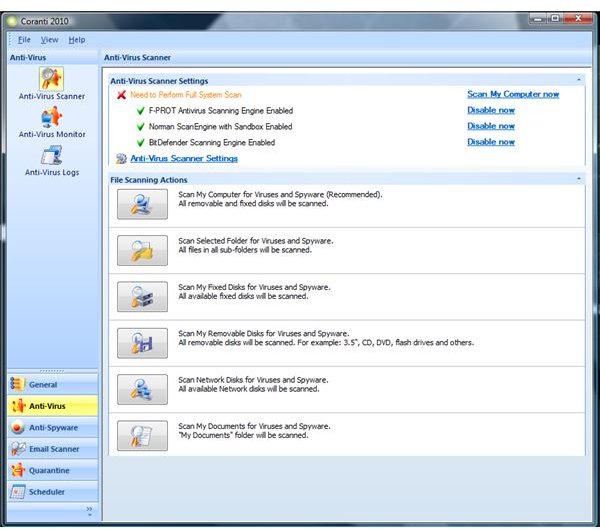The image size is (600, 530).
Task: Click the F-PROT Antivirus Scanning Engine Enabled text
Action: pyautogui.click(x=221, y=111)
